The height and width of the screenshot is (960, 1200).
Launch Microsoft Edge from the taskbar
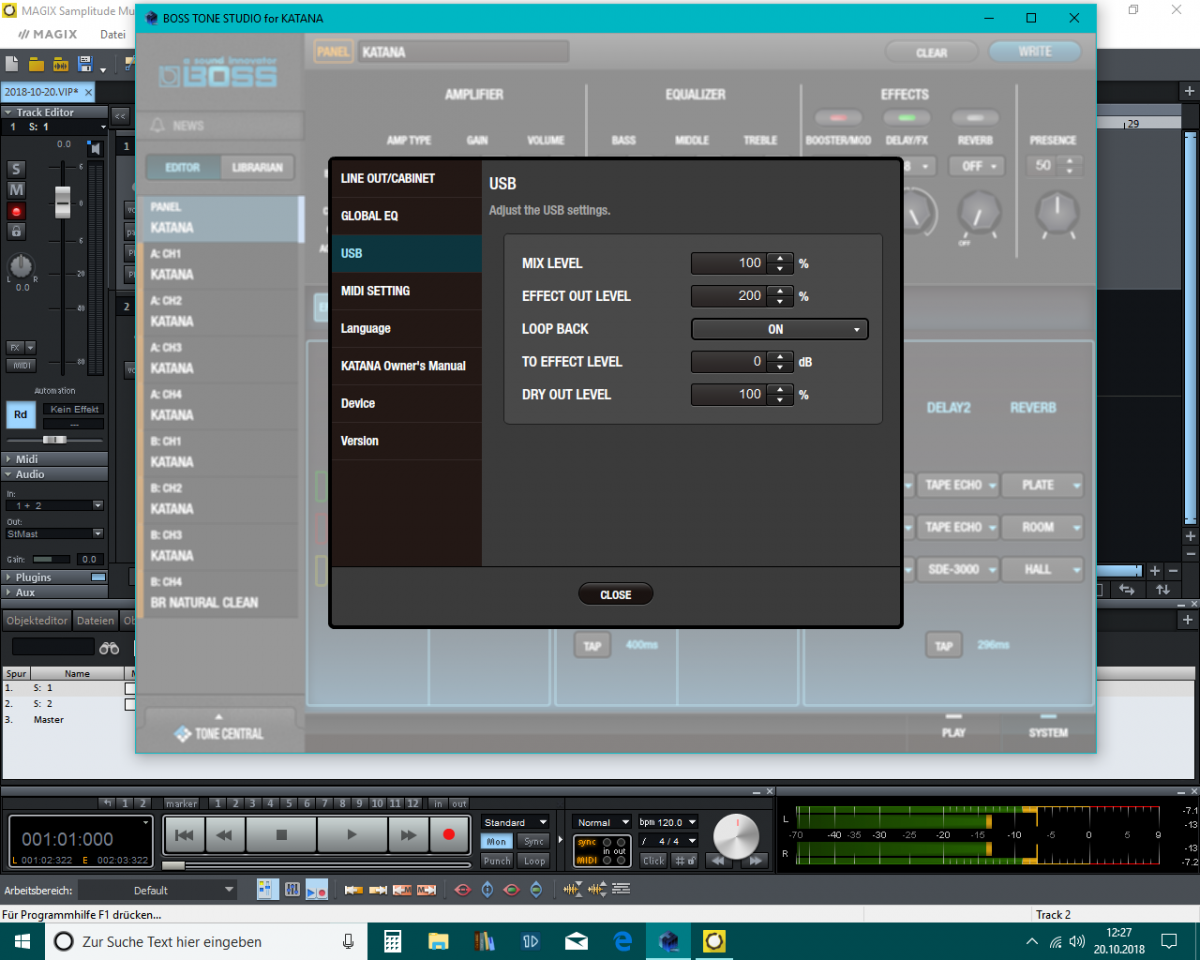[623, 941]
